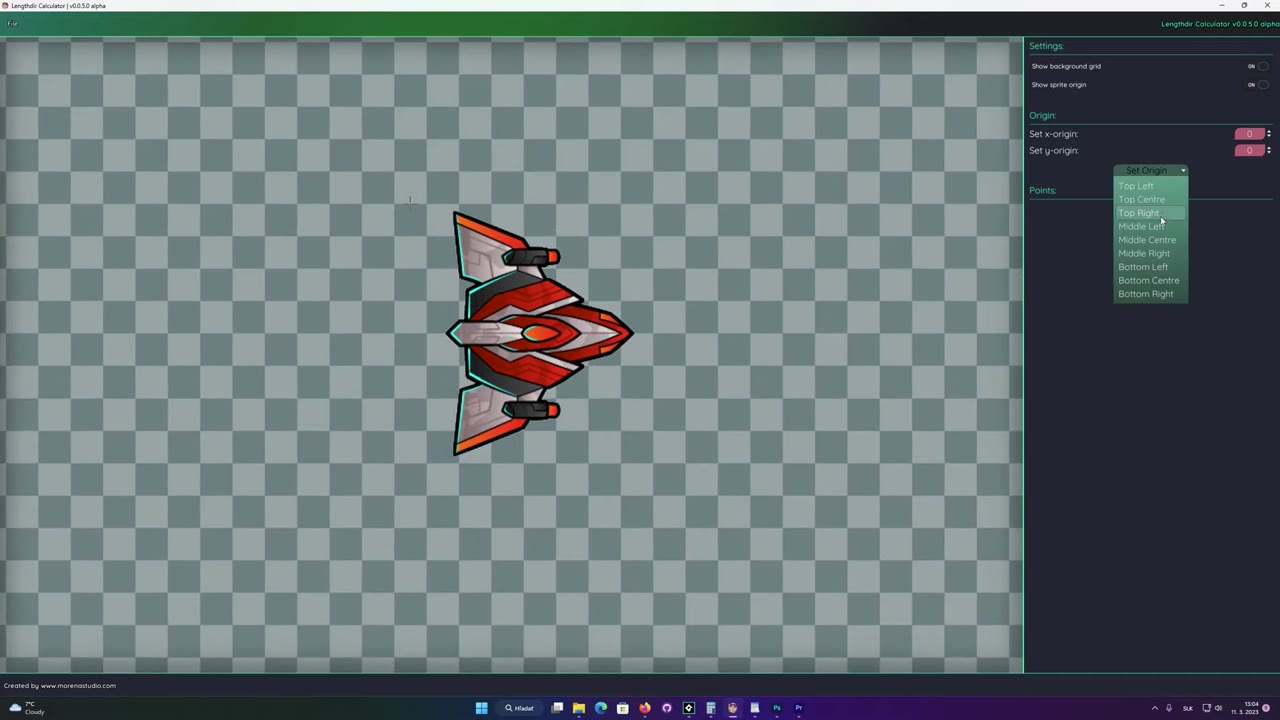Image resolution: width=1280 pixels, height=720 pixels.
Task: Toggle the Show sprite origin switch
Action: 1262,85
